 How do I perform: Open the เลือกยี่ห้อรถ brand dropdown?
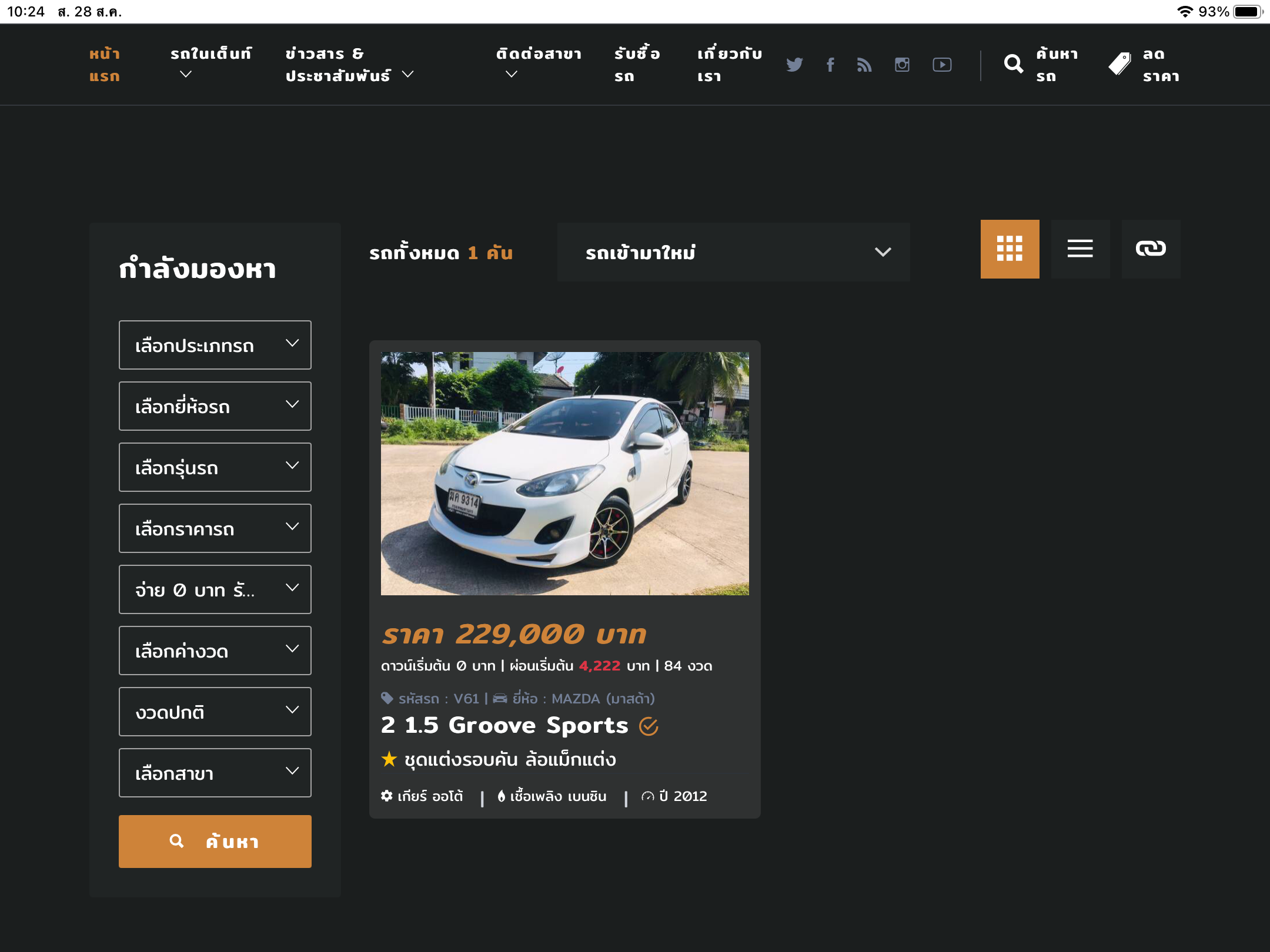pyautogui.click(x=215, y=406)
